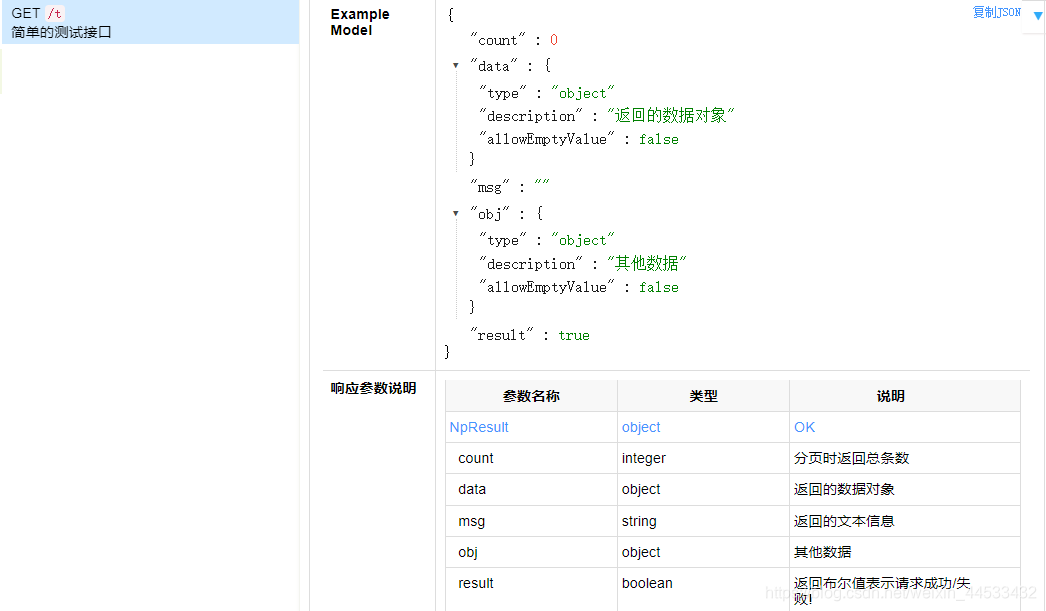The width and height of the screenshot is (1046, 611).
Task: Click the "msg" key in JSON
Action: tap(490, 187)
